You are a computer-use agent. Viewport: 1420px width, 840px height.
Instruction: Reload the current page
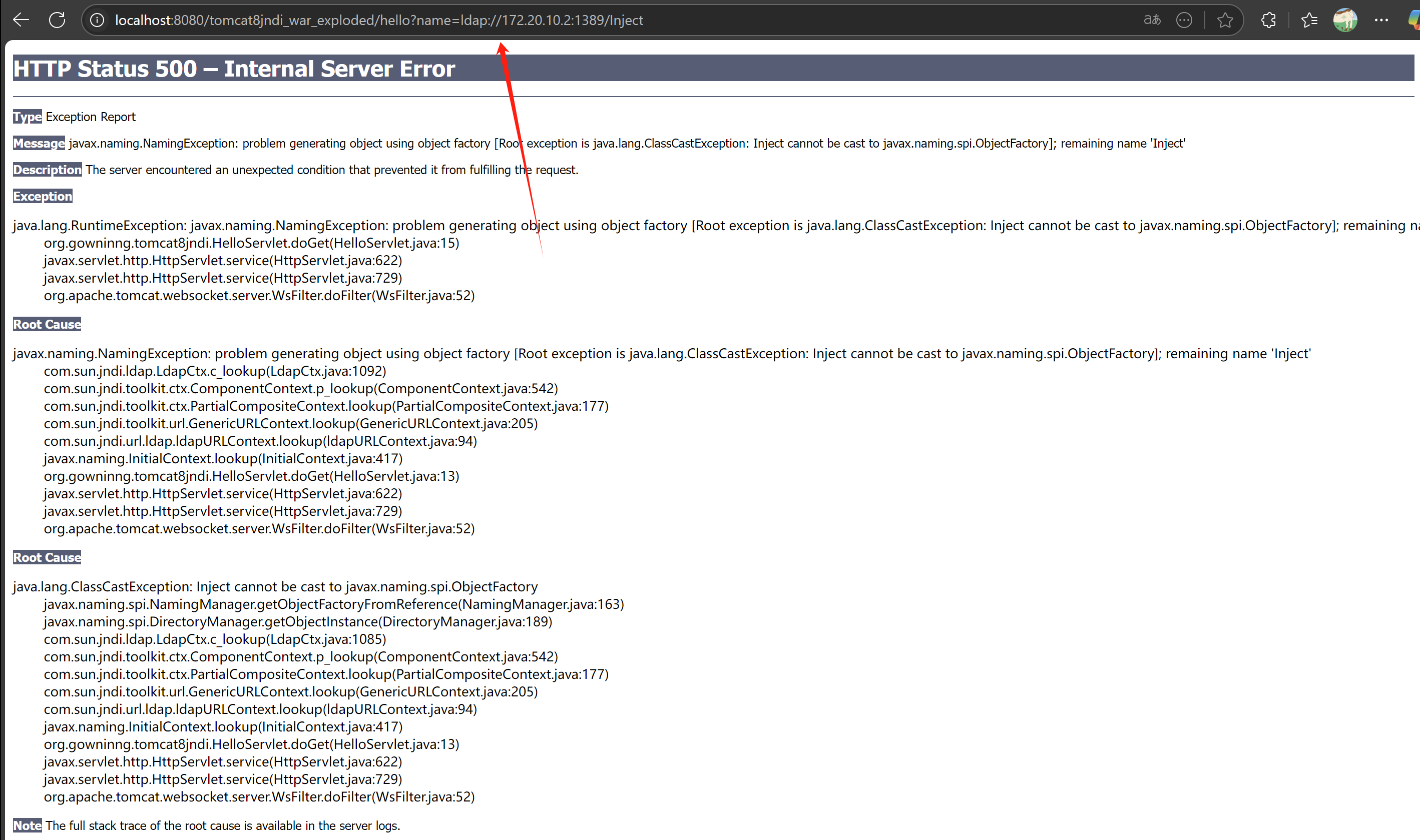click(57, 20)
